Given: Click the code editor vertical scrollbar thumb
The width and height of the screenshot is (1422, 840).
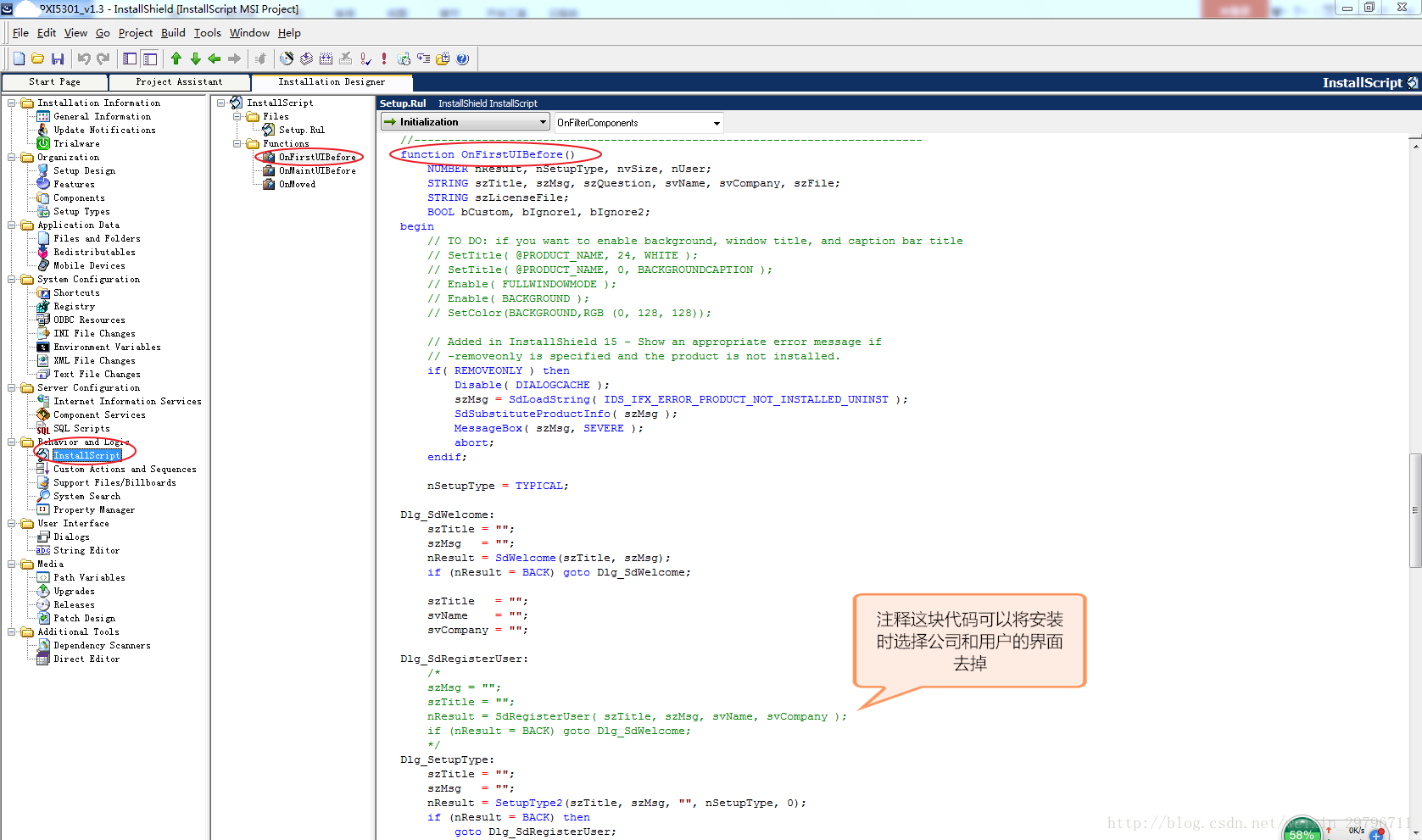Looking at the screenshot, I should click(x=1414, y=510).
